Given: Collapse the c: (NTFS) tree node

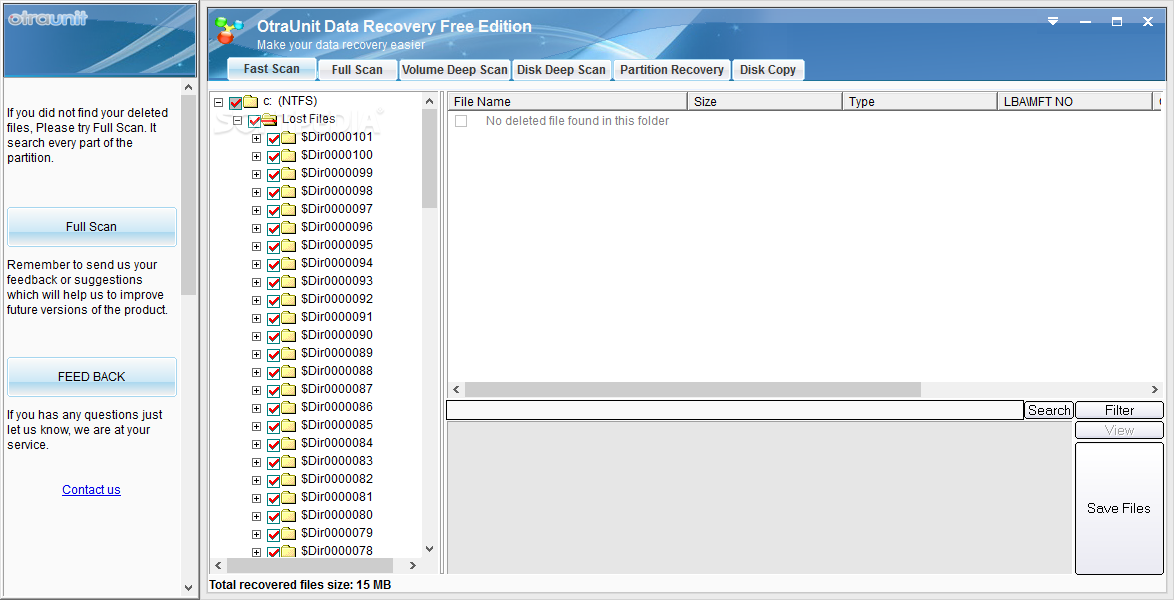Looking at the screenshot, I should [219, 103].
